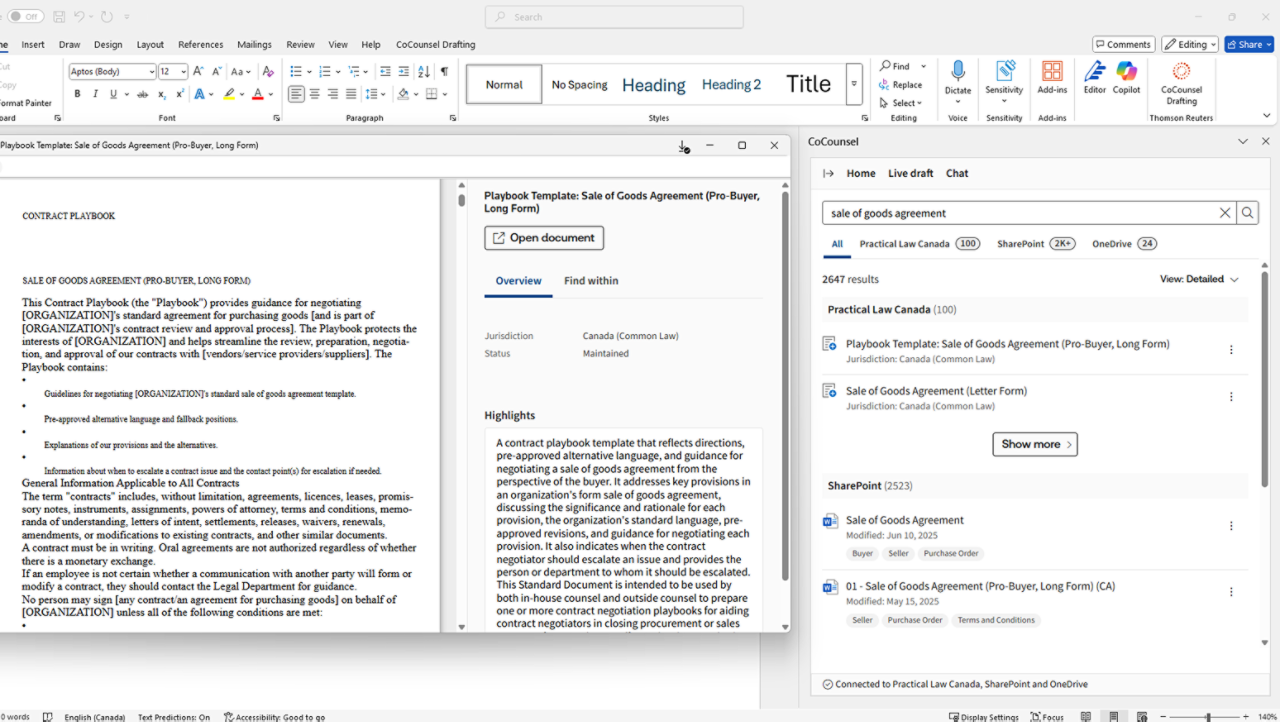Viewport: 1280px width, 722px height.
Task: Open the Mailings ribbon tab
Action: pyautogui.click(x=254, y=44)
